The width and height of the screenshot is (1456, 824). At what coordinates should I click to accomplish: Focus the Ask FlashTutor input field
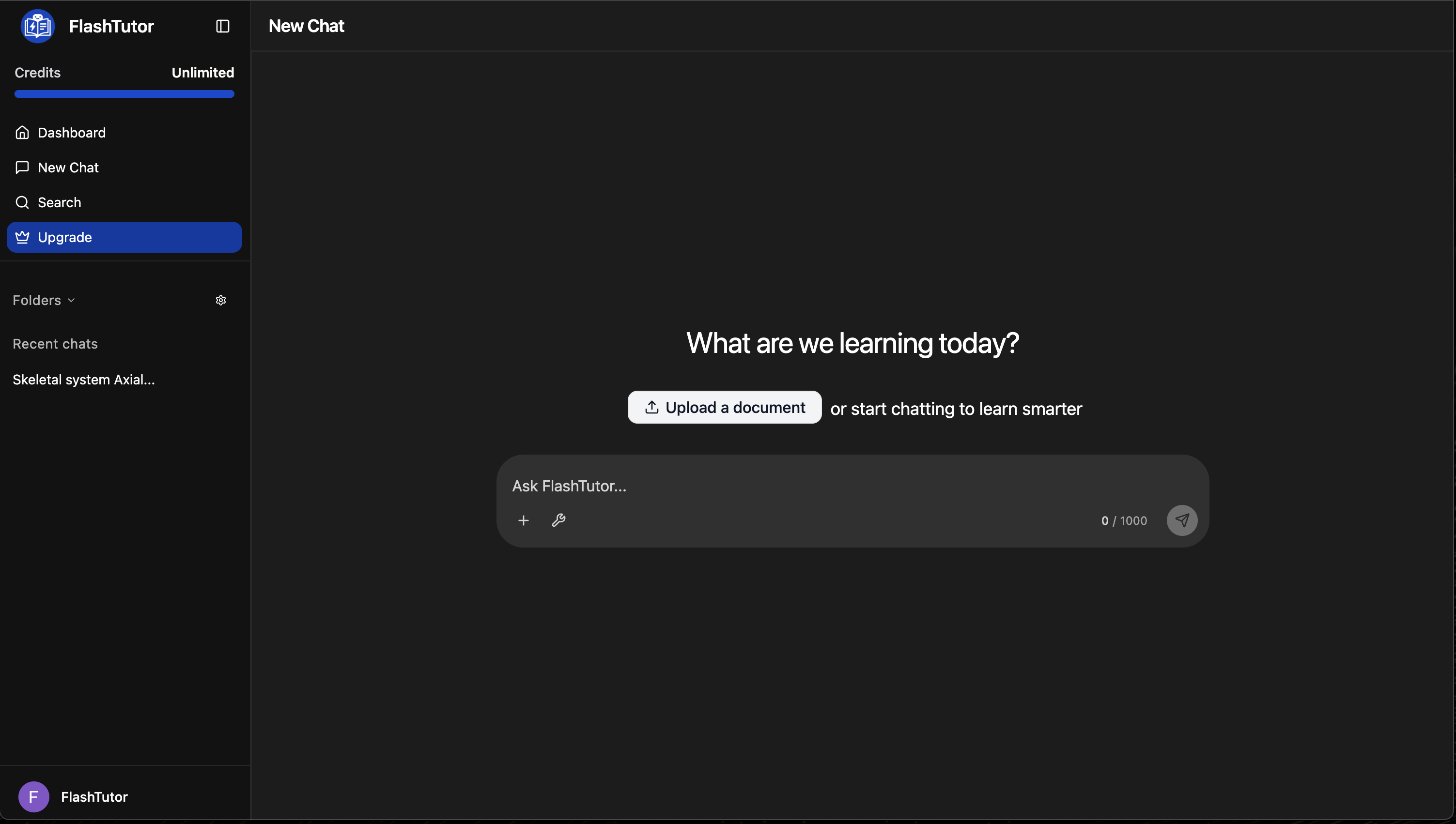792,486
